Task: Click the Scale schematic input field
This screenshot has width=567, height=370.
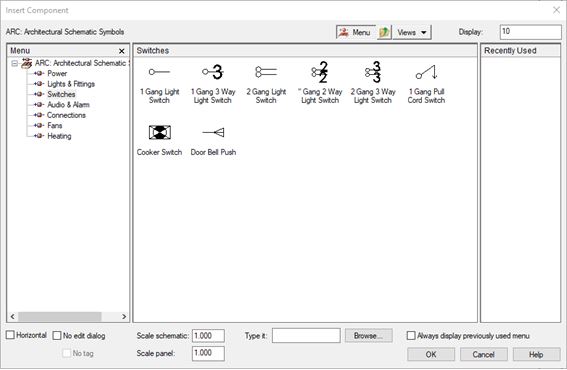Action: point(208,336)
